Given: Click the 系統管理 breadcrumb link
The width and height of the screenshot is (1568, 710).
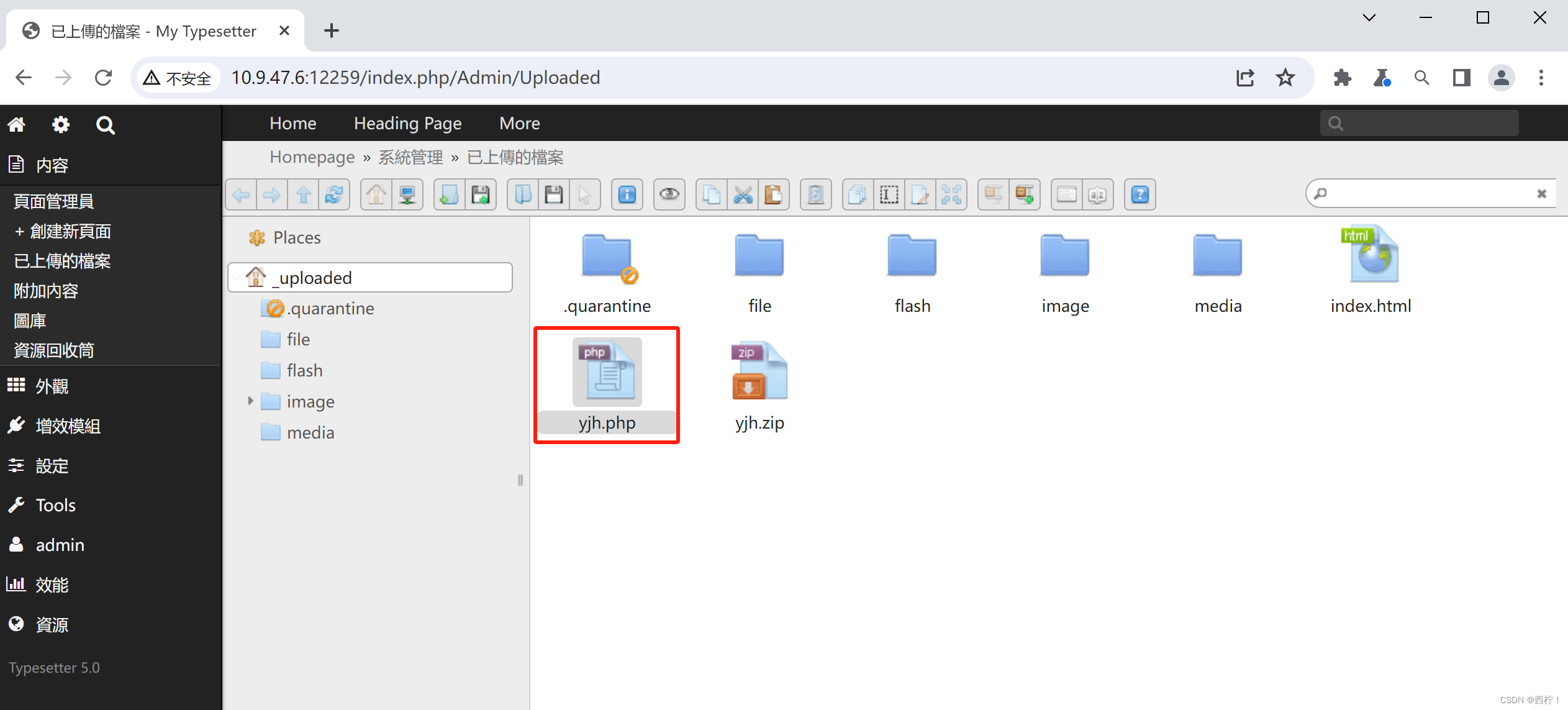Looking at the screenshot, I should pos(411,157).
